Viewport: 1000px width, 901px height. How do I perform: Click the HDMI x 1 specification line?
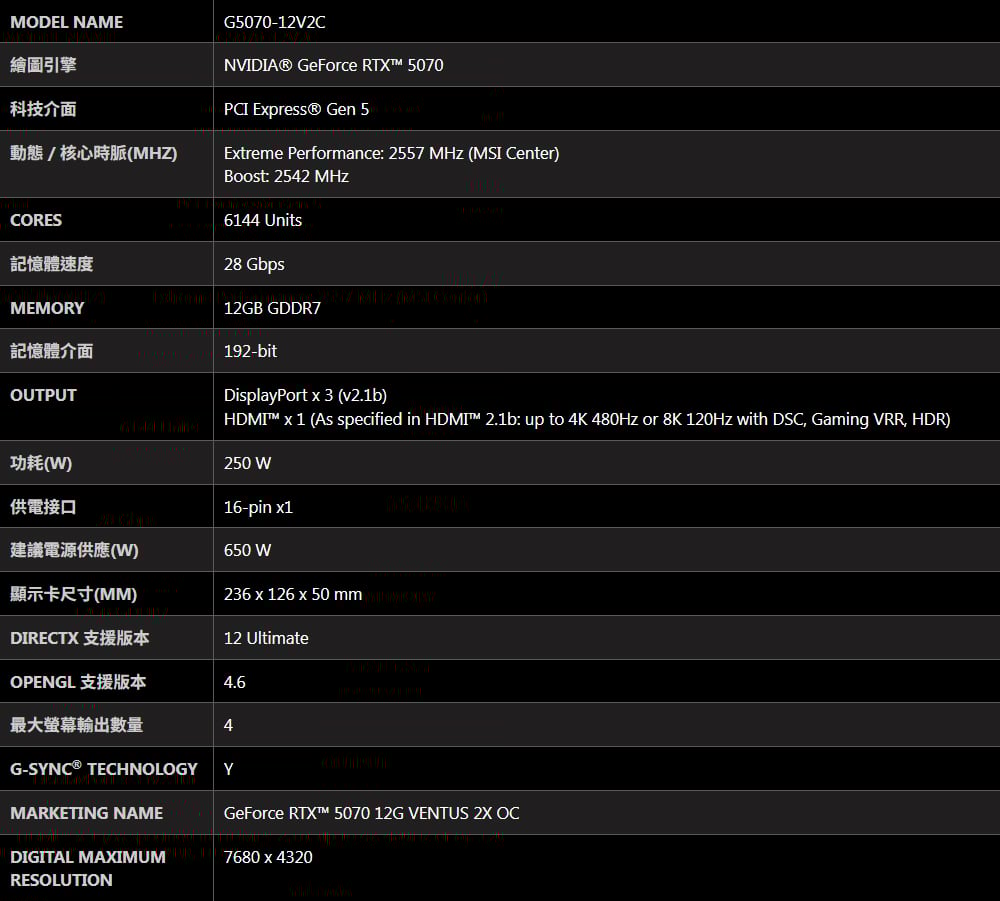(x=587, y=419)
